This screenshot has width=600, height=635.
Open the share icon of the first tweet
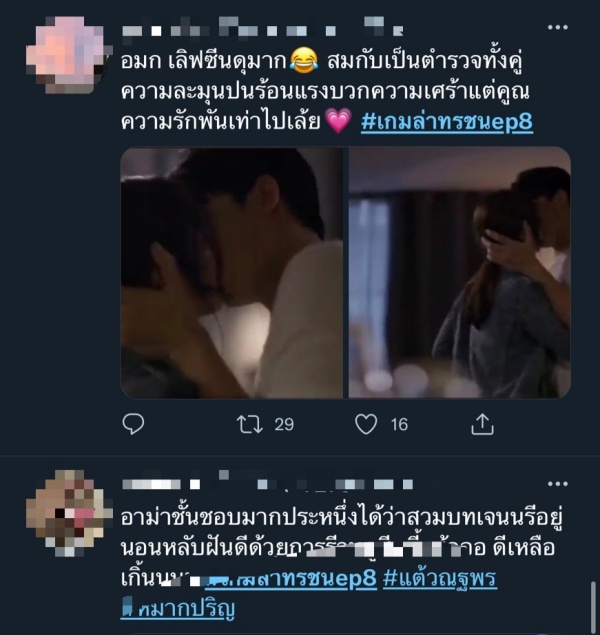[x=482, y=424]
